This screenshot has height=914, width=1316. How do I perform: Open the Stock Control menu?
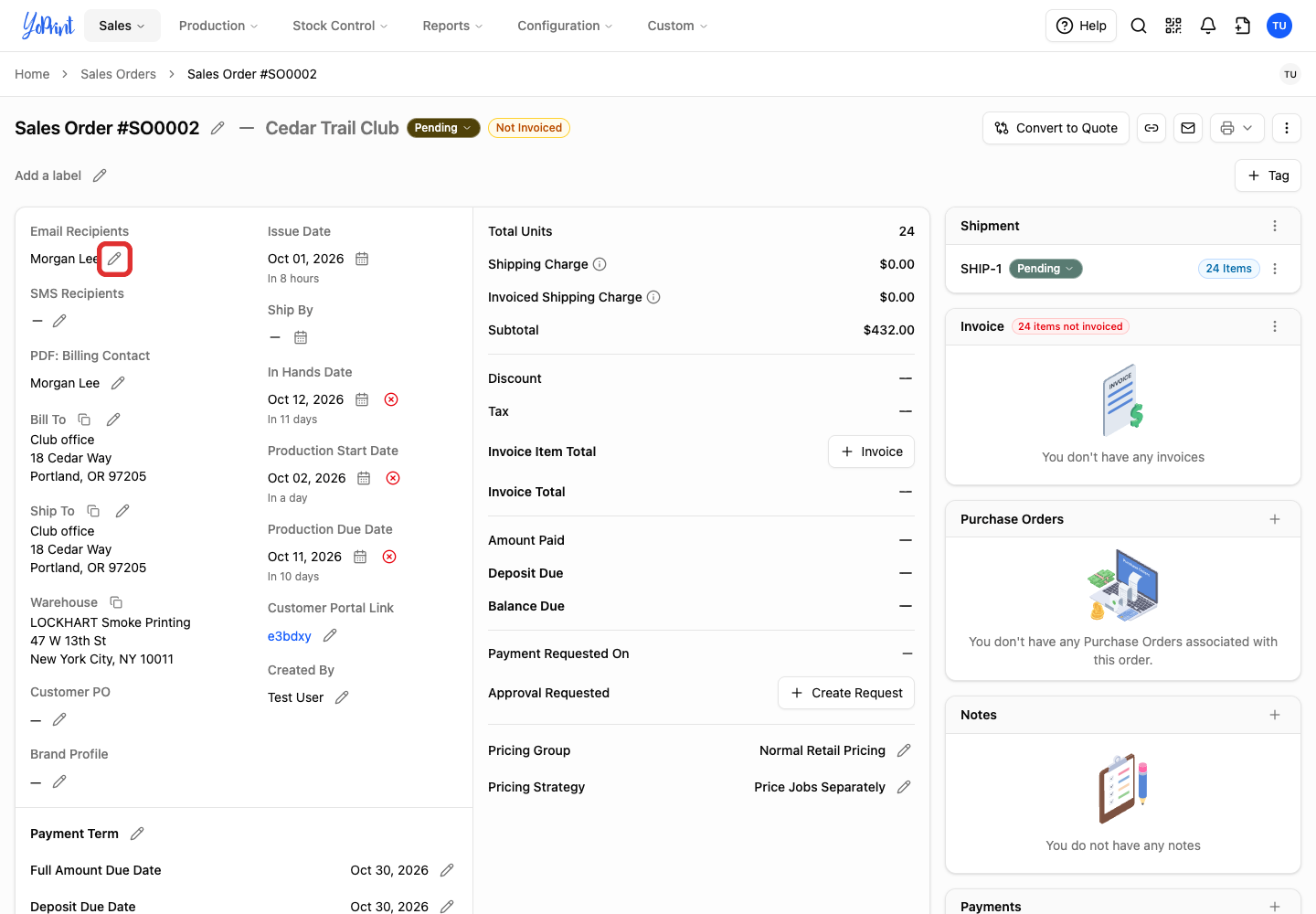tap(340, 26)
